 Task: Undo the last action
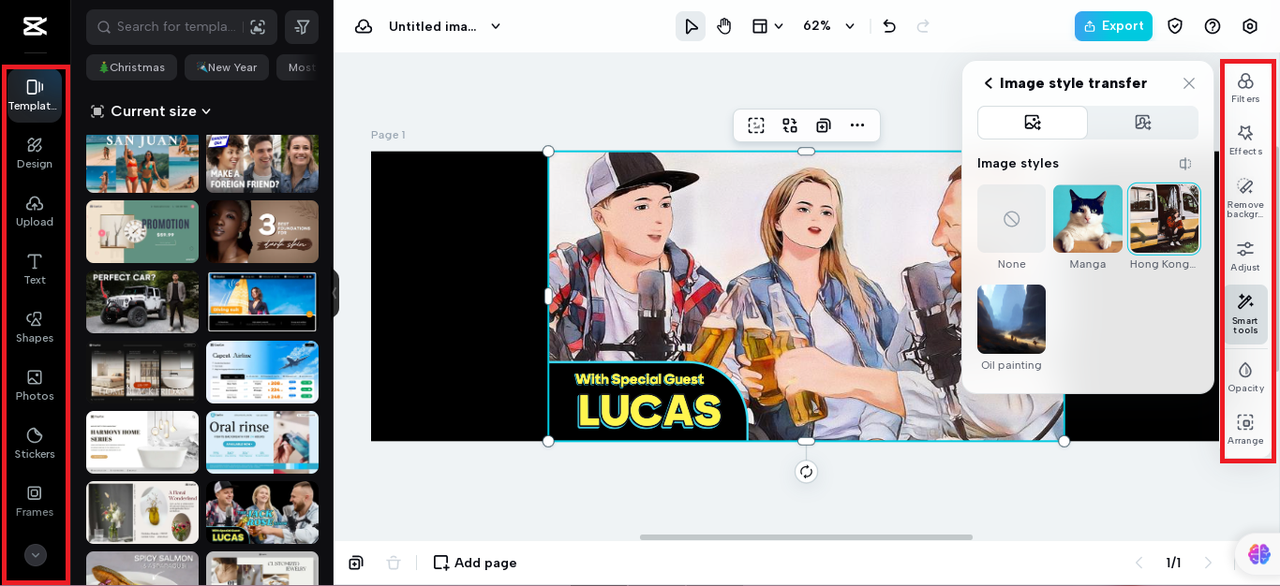(x=889, y=26)
